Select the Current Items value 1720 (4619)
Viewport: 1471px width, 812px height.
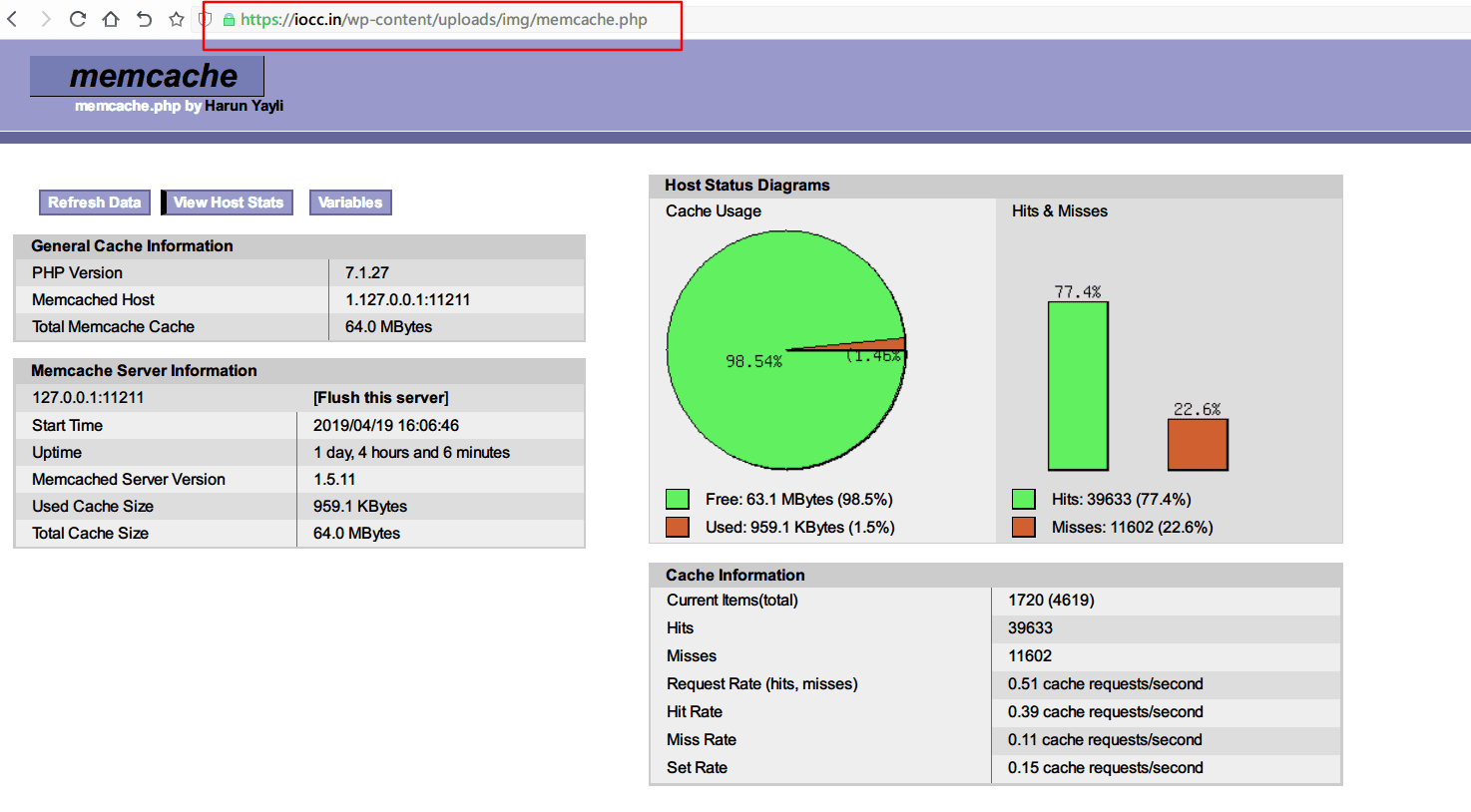[x=1051, y=601]
